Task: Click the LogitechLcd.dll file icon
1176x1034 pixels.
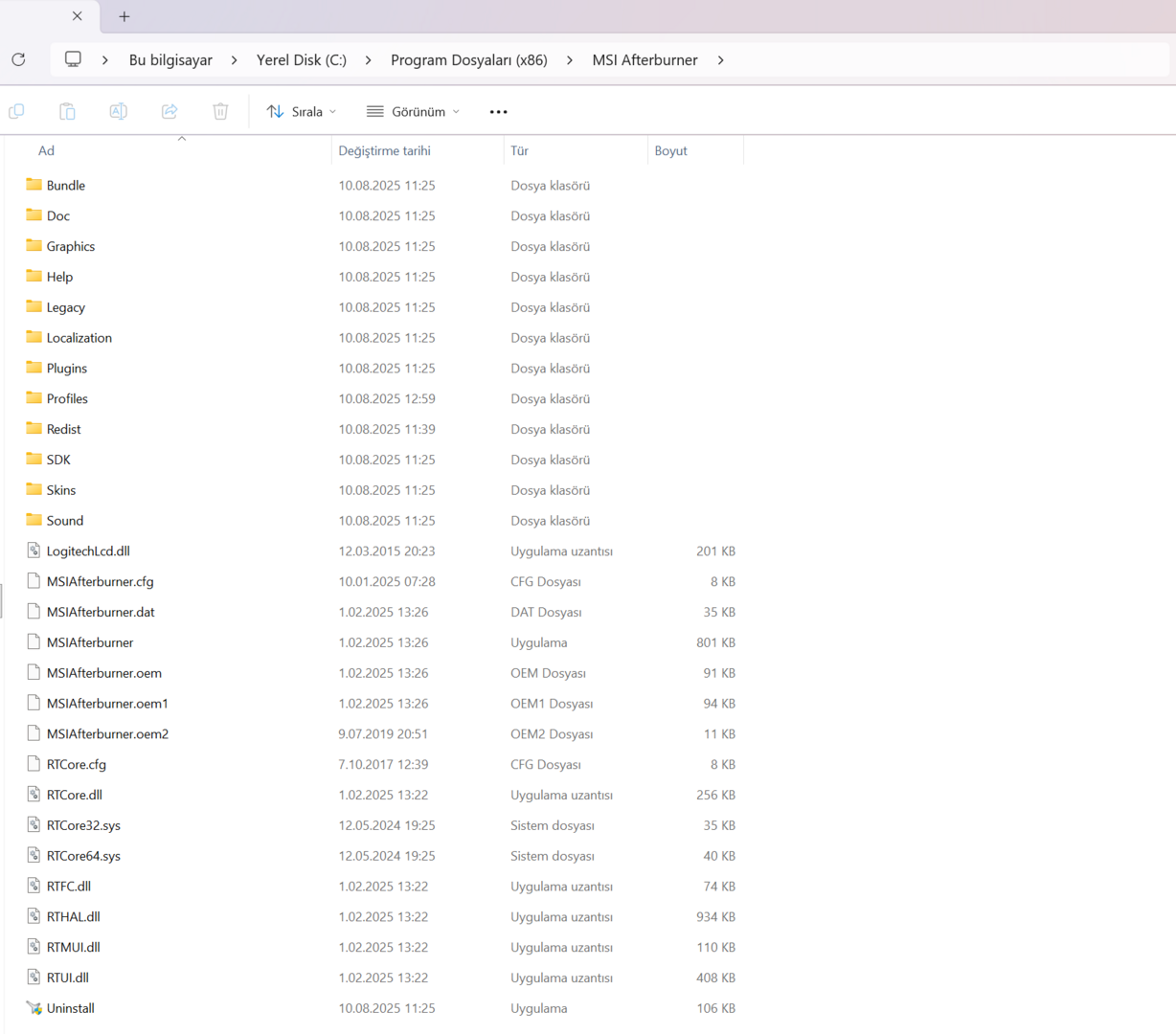Action: pyautogui.click(x=34, y=550)
